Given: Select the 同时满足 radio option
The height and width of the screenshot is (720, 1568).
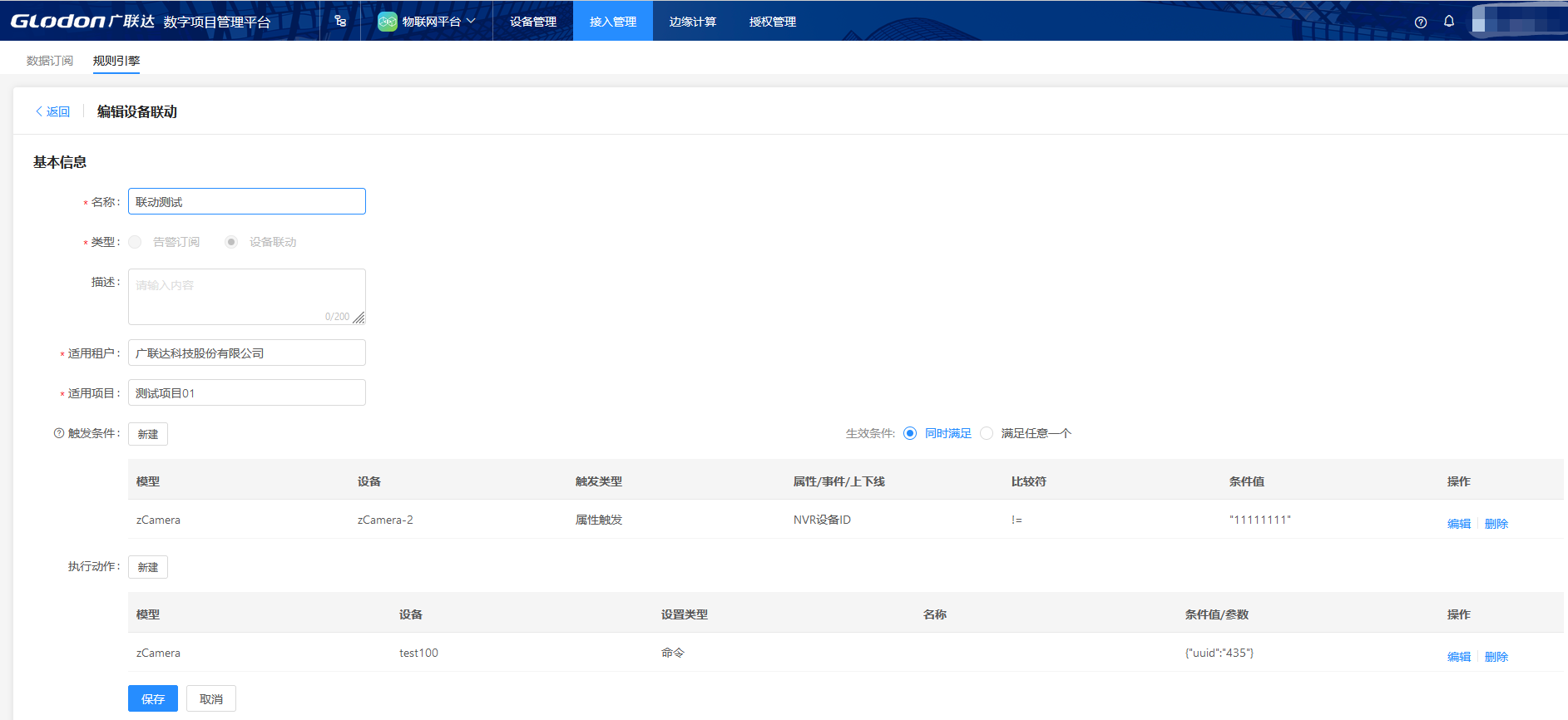Looking at the screenshot, I should pos(910,433).
